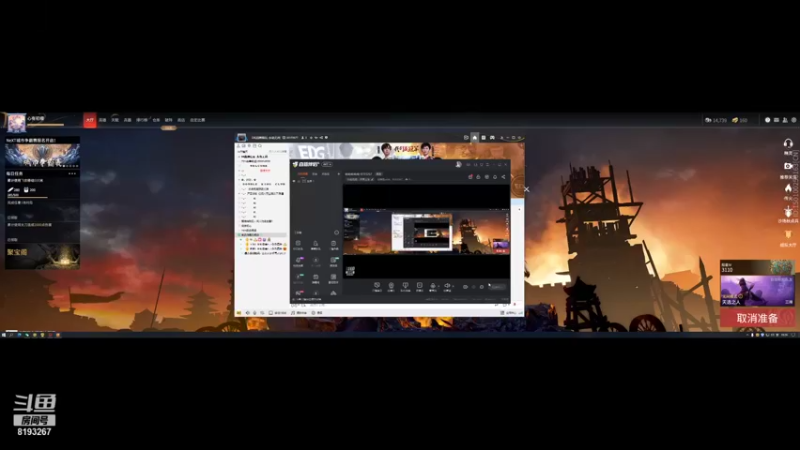The image size is (800, 450).
Task: Open the speaker dropdown arrow in 直播伴侣
Action: pyautogui.click(x=452, y=286)
